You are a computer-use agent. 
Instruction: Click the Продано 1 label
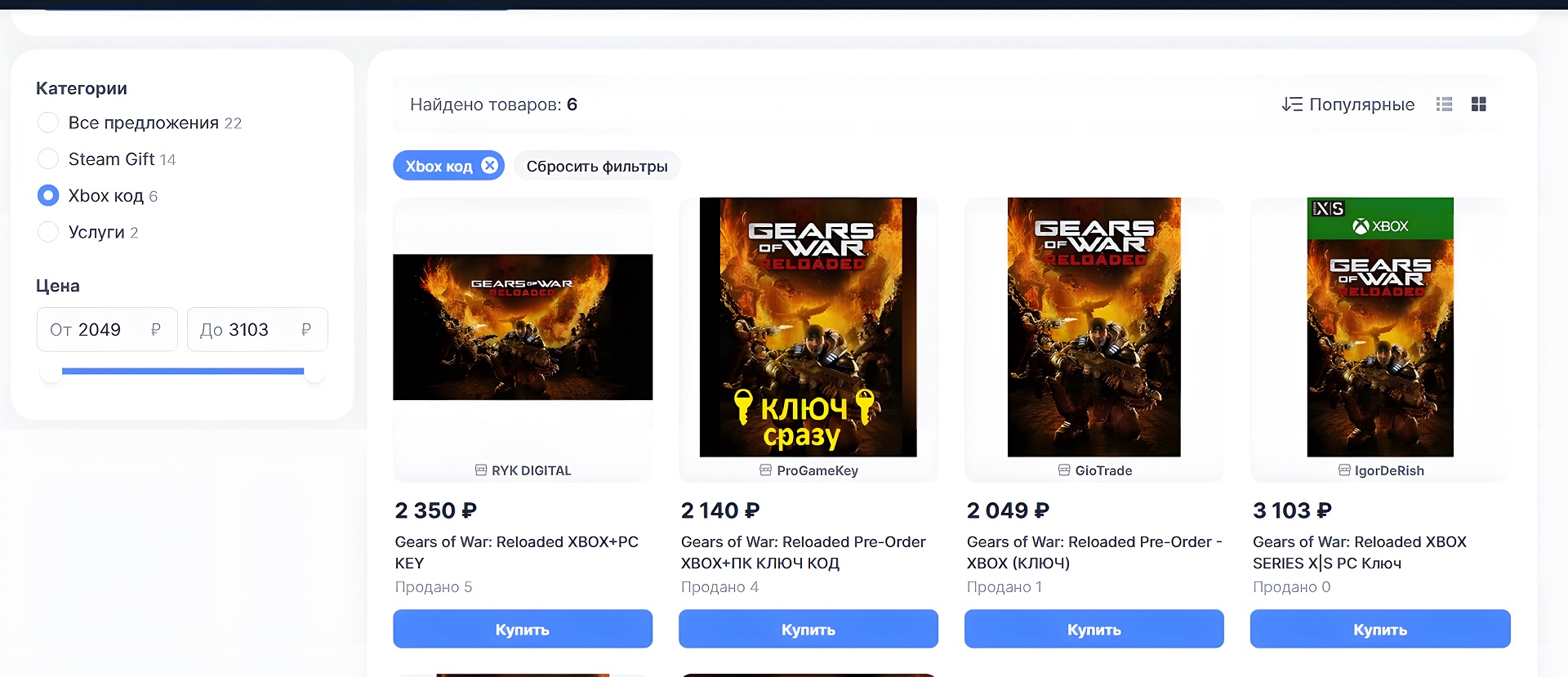1004,587
